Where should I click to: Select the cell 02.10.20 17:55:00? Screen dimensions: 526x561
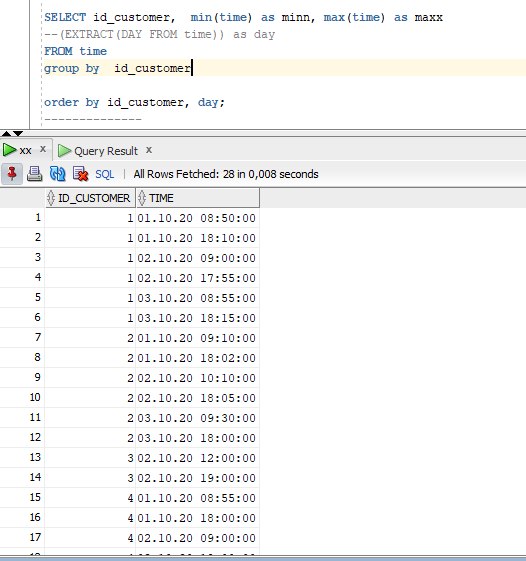[x=197, y=278]
